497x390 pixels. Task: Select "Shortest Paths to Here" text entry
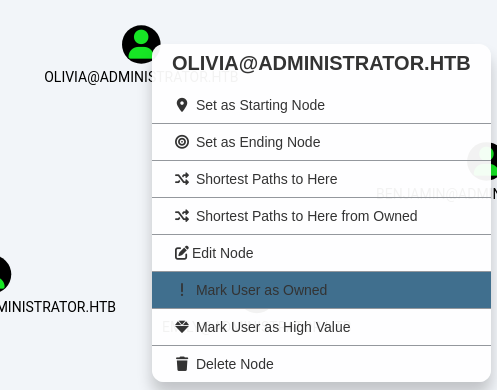coord(267,179)
